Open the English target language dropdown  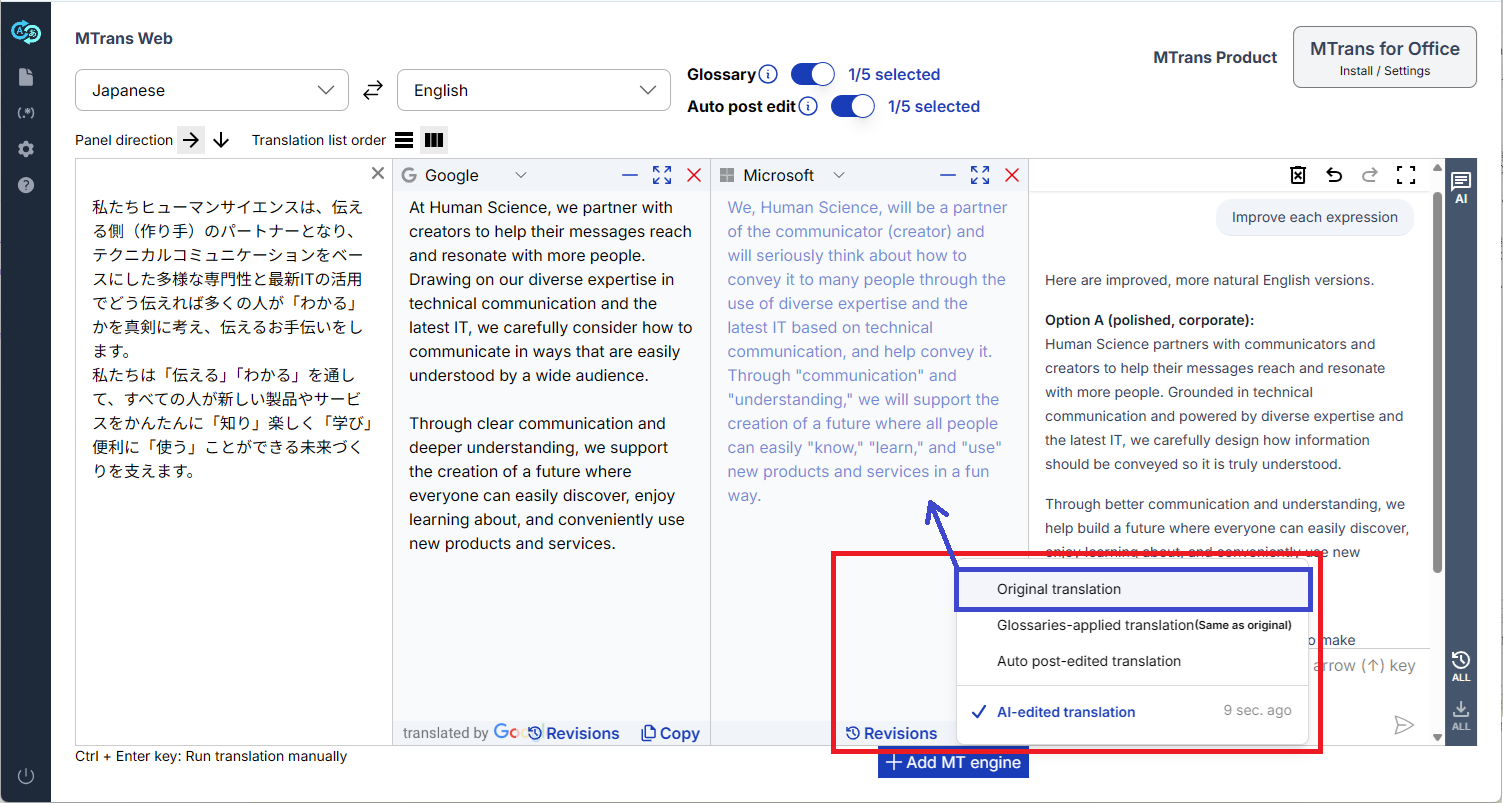534,90
